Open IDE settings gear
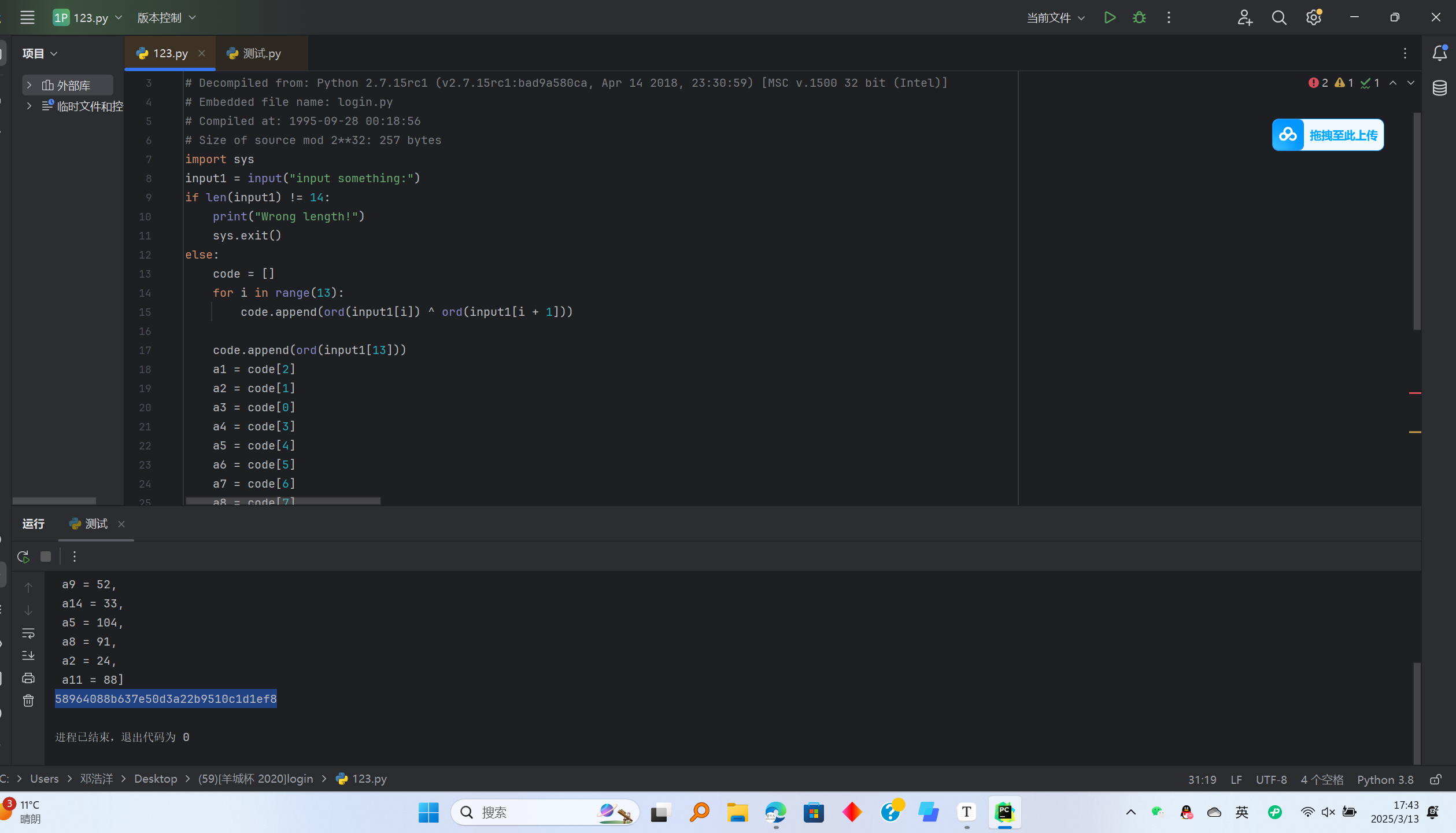 point(1314,17)
